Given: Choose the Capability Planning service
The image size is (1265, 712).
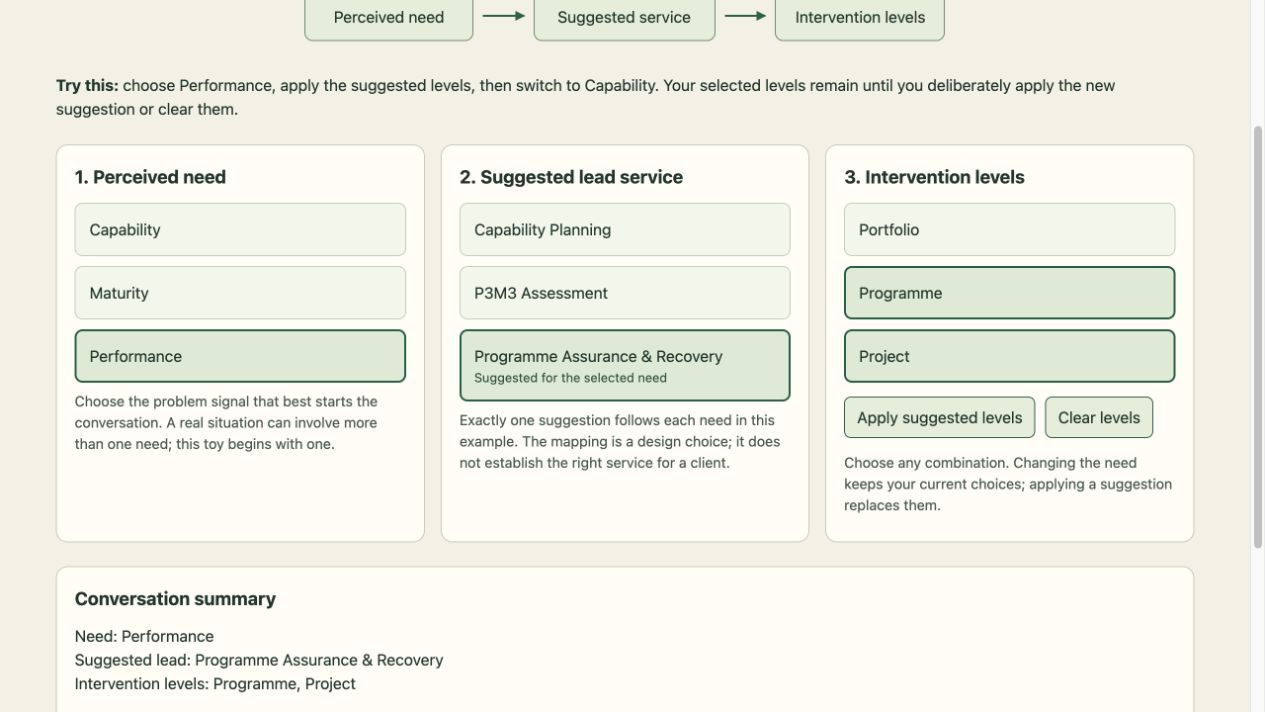Looking at the screenshot, I should 625,230.
